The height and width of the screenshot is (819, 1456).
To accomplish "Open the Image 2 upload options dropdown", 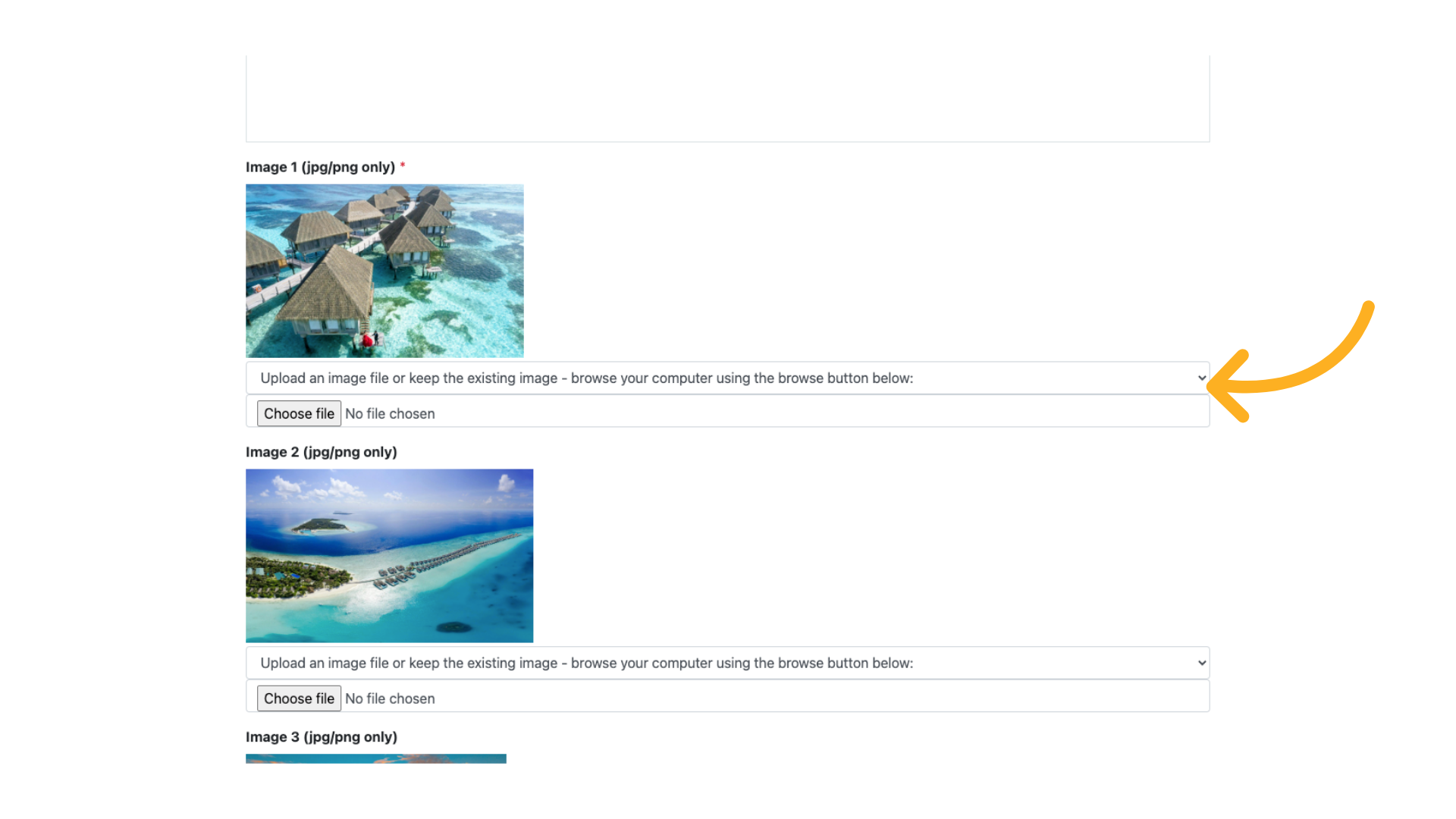I will coord(728,662).
